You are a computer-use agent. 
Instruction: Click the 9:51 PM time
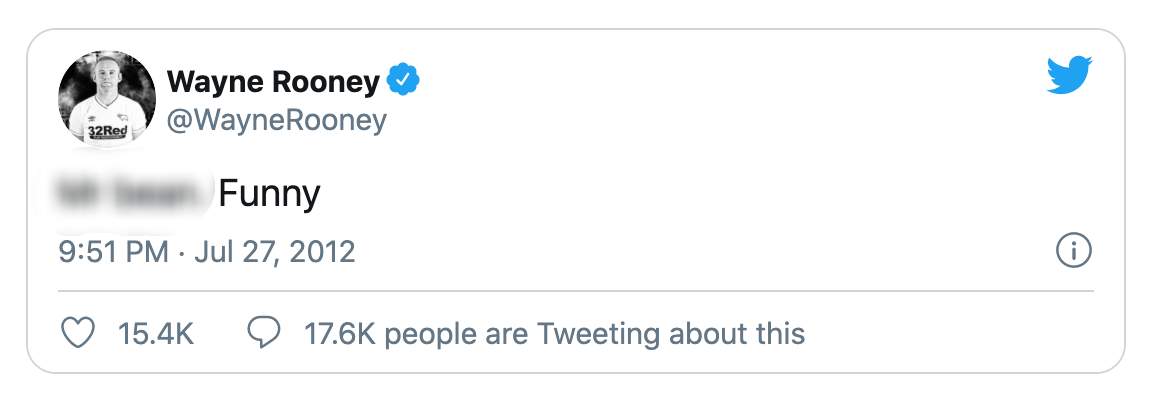point(113,251)
